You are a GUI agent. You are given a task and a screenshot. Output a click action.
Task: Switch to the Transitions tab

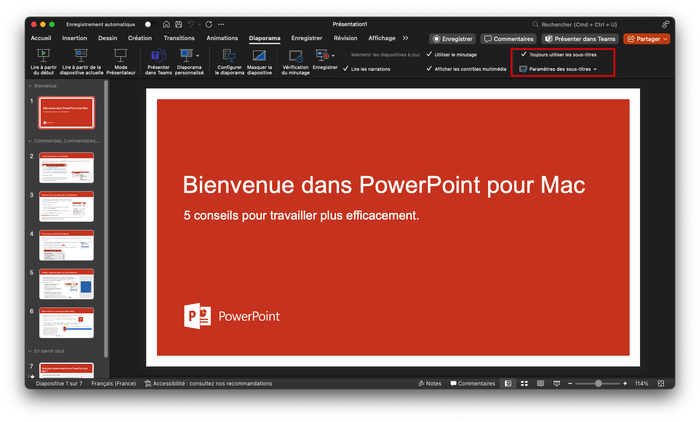[179, 38]
